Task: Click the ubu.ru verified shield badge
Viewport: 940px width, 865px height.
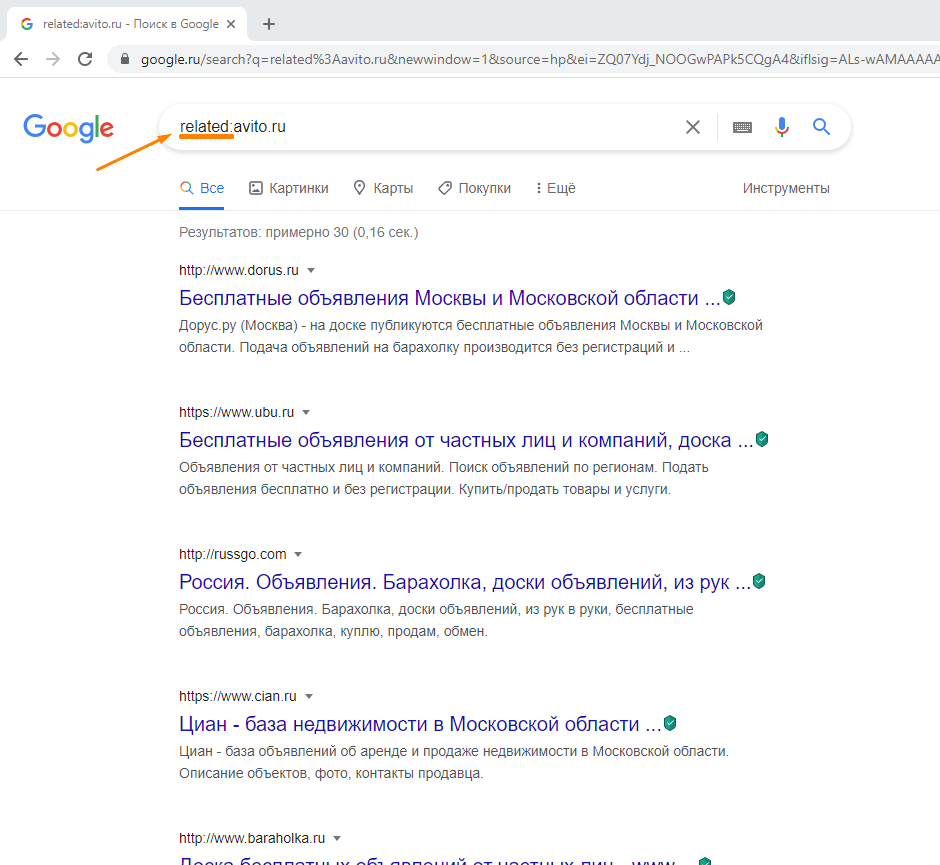Action: tap(762, 439)
